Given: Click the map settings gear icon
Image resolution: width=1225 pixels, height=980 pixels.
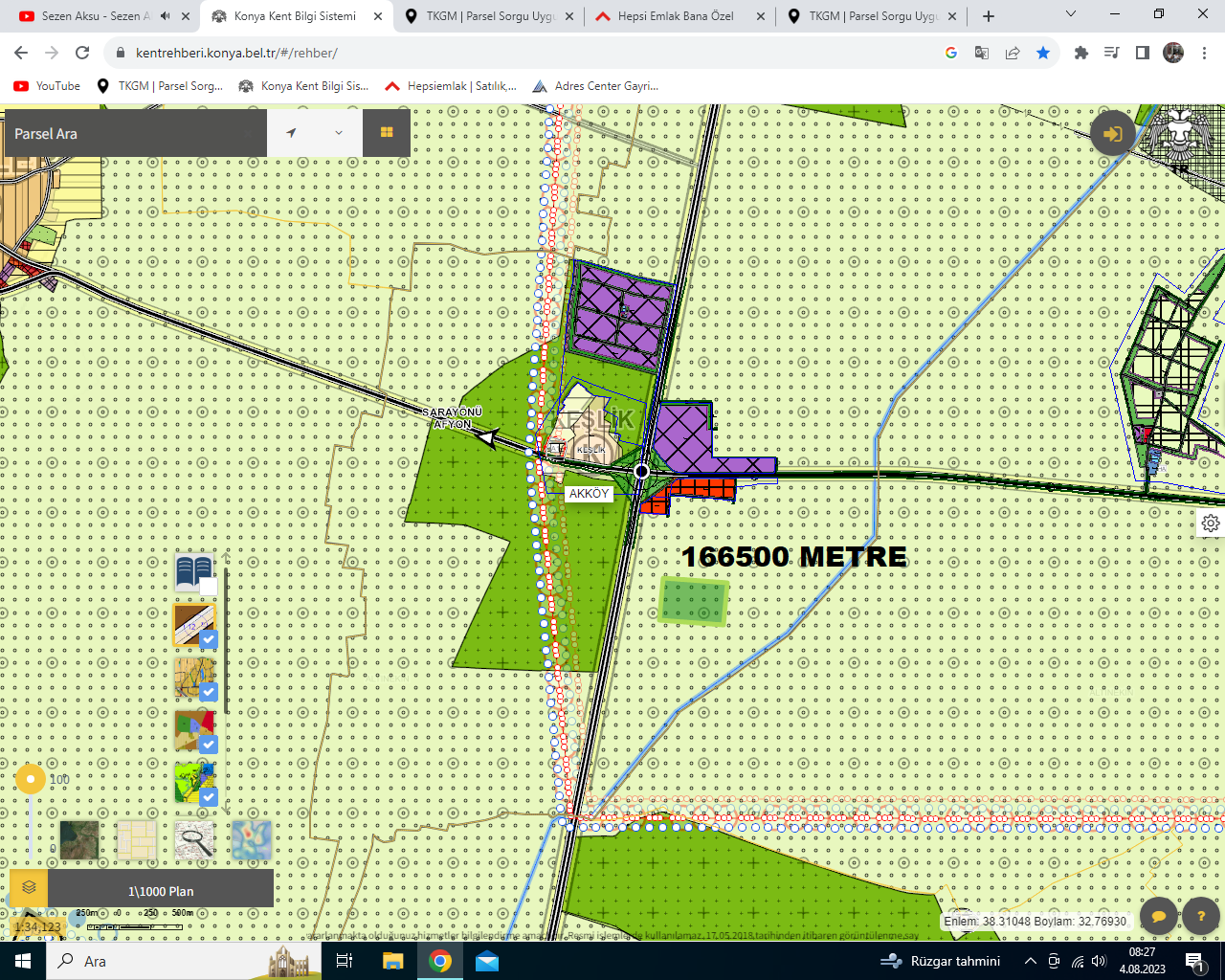Looking at the screenshot, I should (1211, 523).
